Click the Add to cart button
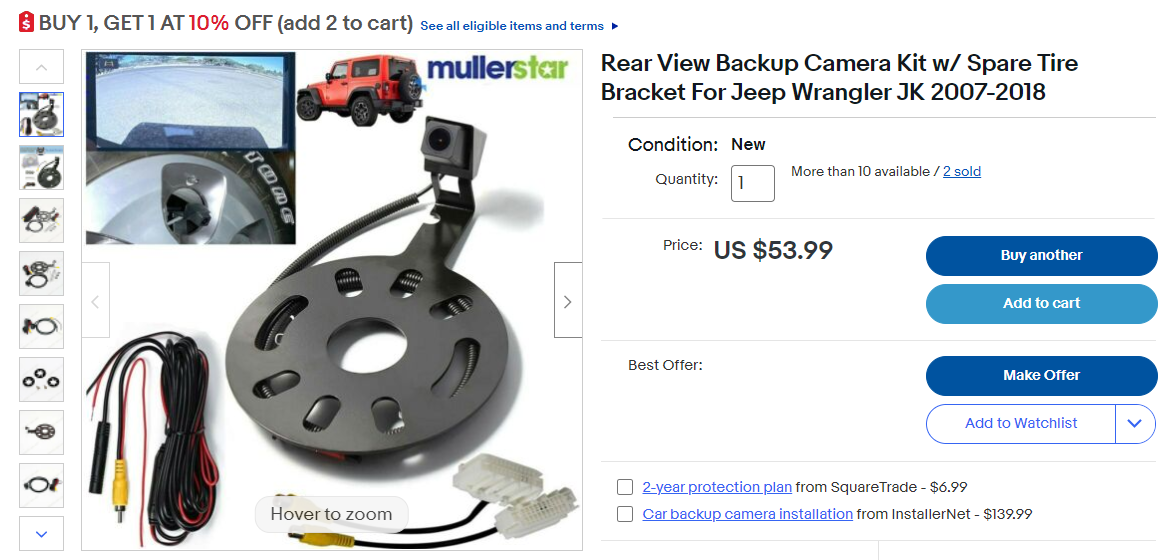The width and height of the screenshot is (1169, 560). tap(1042, 303)
